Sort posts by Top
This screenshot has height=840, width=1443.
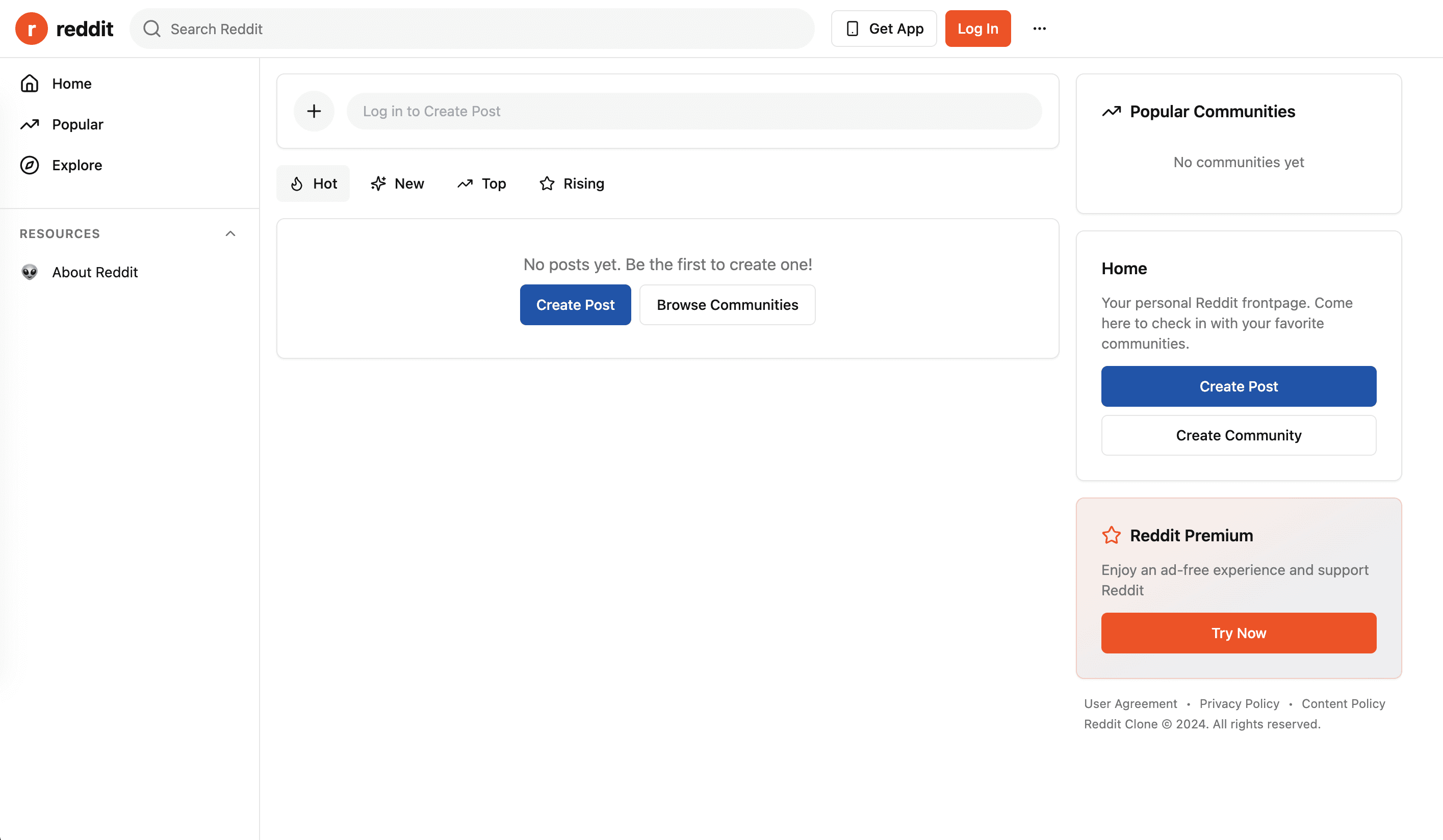[481, 184]
